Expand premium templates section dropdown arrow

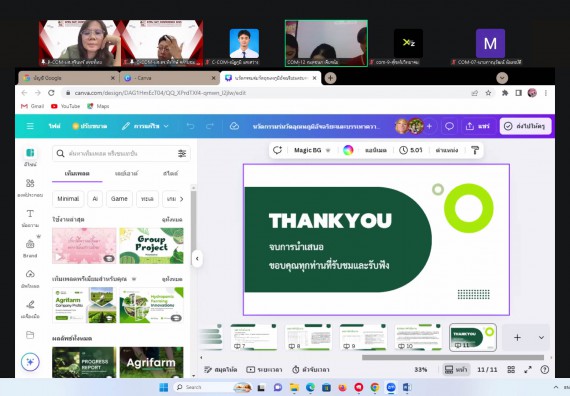[134, 279]
